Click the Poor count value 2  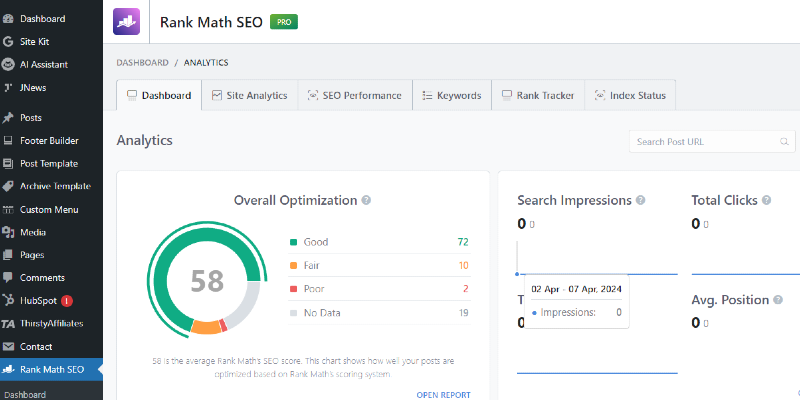coord(466,289)
